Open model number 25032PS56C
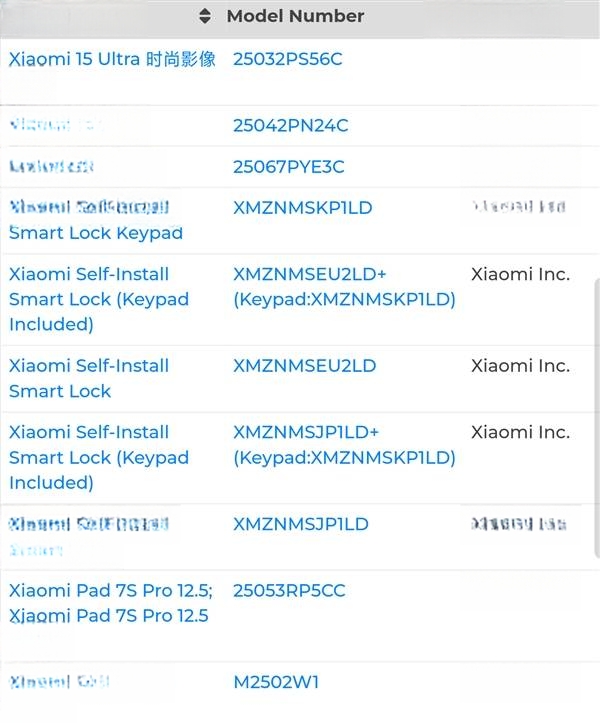This screenshot has height=723, width=600. (287, 59)
